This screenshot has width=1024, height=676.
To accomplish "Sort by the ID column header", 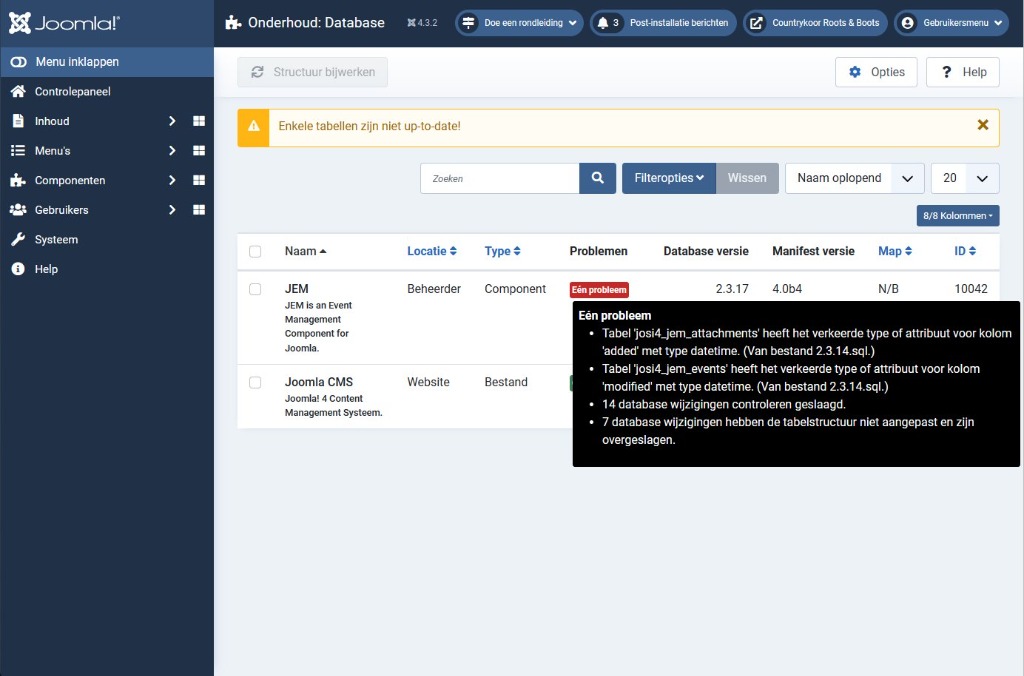I will pos(965,251).
